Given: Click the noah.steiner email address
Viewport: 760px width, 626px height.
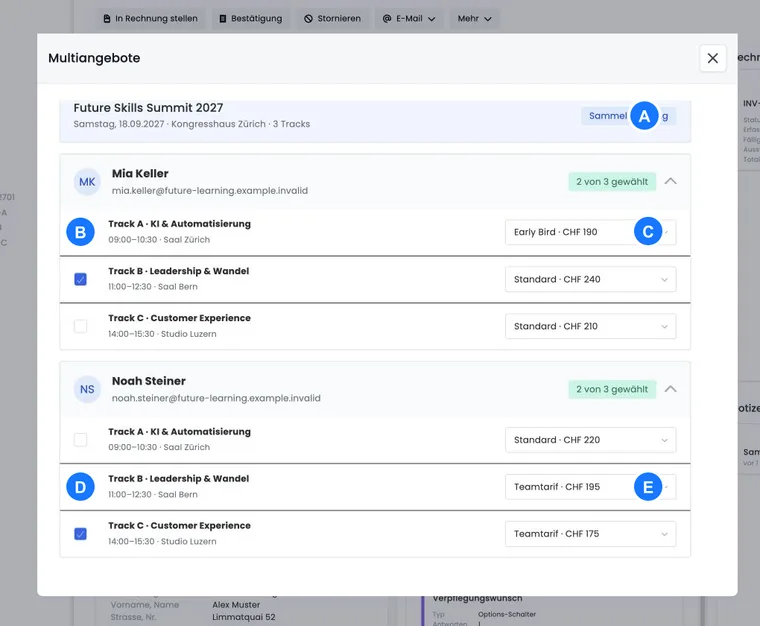Looking at the screenshot, I should point(216,398).
